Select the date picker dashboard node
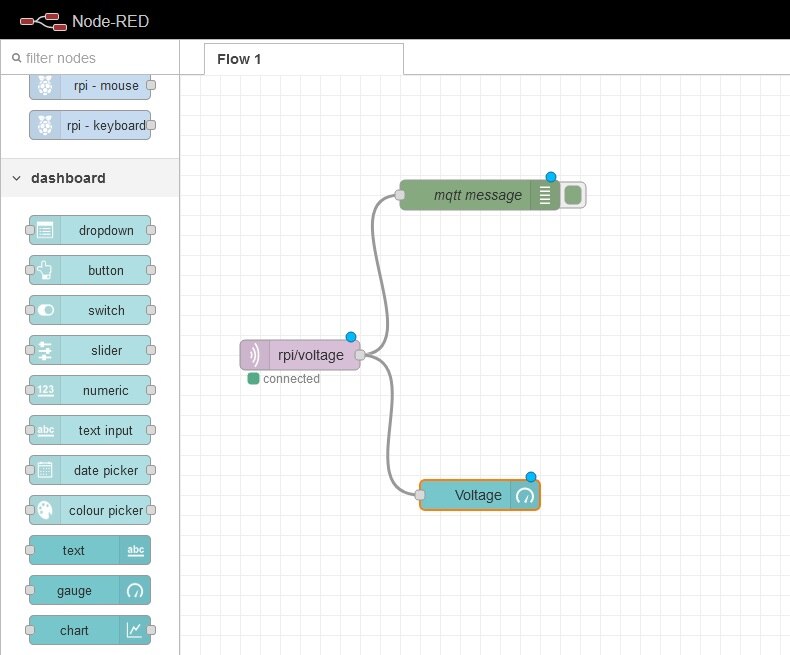Viewport: 790px width, 655px height. (x=90, y=470)
